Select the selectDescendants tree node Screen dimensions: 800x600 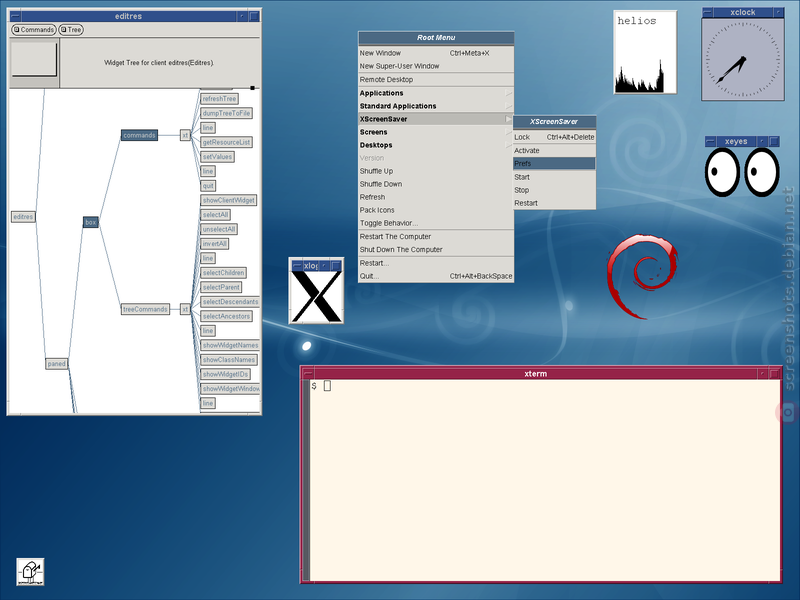tap(230, 302)
